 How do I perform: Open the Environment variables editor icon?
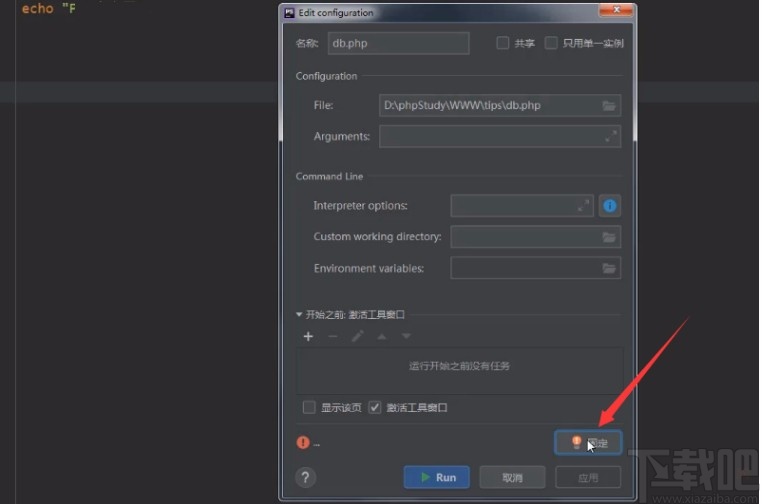(608, 268)
